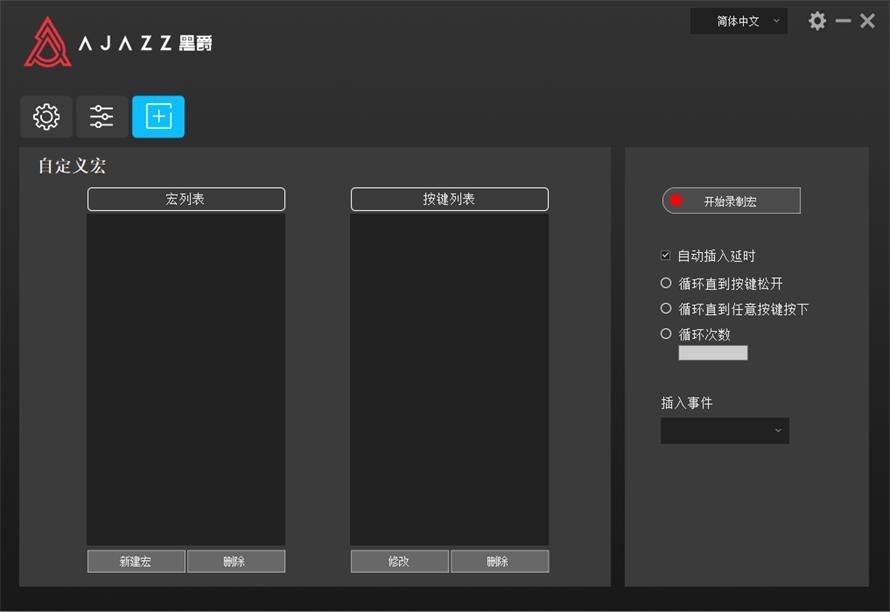Screen dimensions: 890x612
Task: Switch to the sliders adjustment tab
Action: 101,116
